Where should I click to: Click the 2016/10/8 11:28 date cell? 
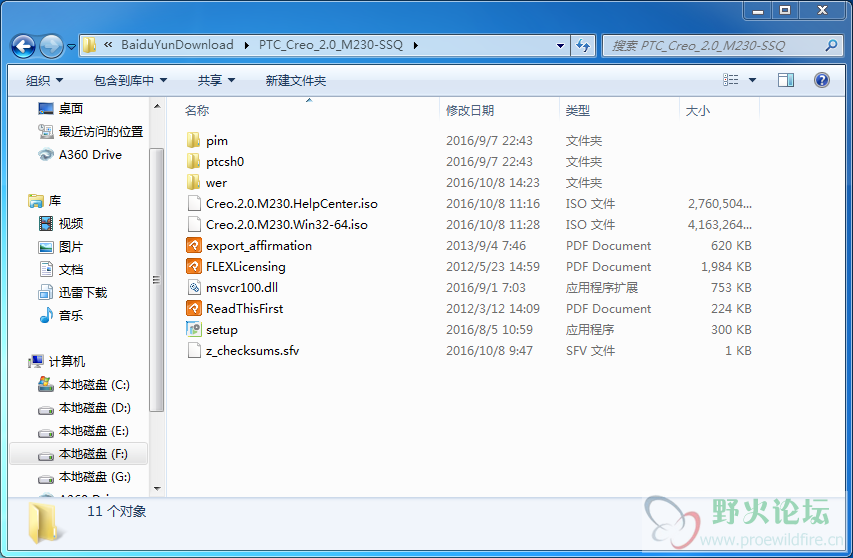point(493,225)
